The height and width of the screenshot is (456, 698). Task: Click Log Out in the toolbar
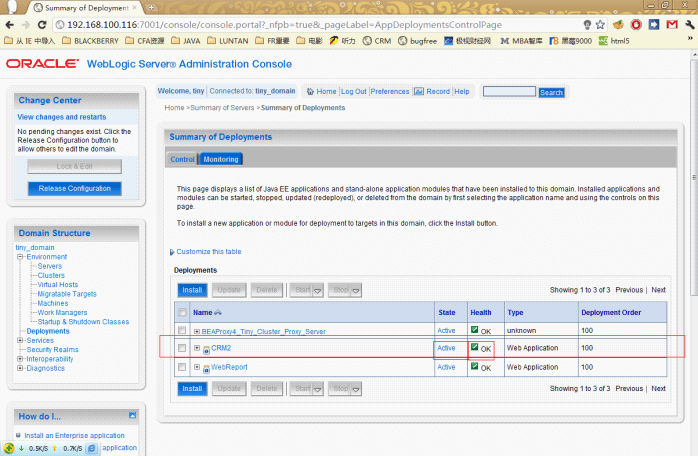pyautogui.click(x=353, y=91)
